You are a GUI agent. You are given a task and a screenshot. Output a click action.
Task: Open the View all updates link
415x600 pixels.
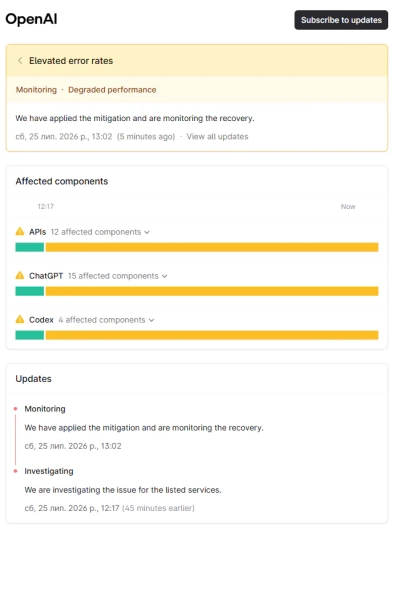217,137
